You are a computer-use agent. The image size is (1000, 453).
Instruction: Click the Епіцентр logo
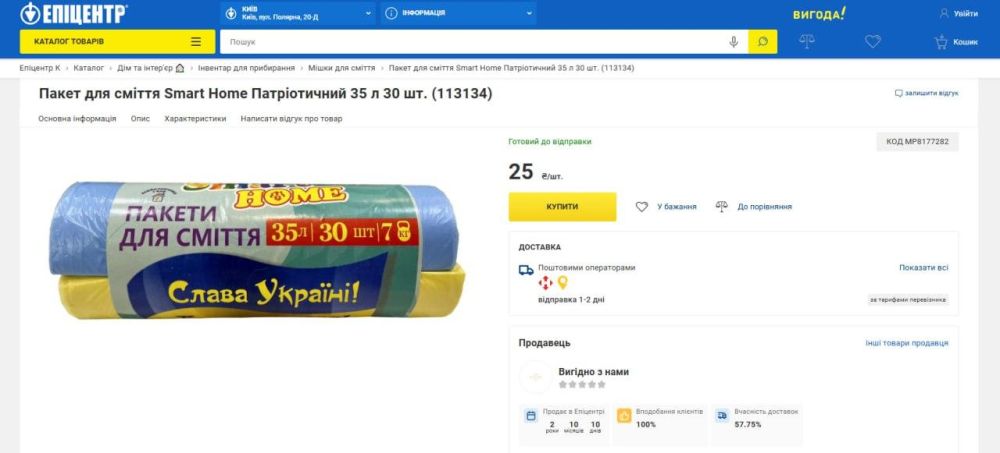74,14
